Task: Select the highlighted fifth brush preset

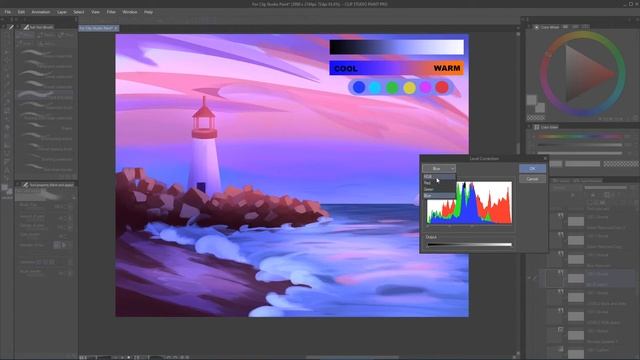Action: [x=44, y=95]
